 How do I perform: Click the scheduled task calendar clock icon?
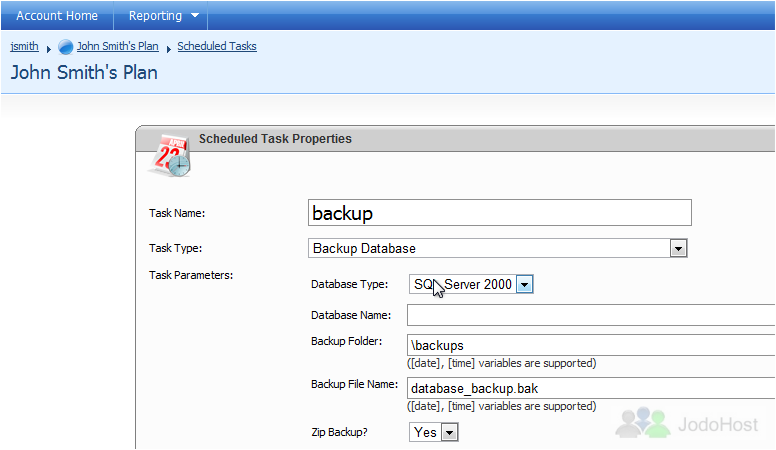pos(169,154)
